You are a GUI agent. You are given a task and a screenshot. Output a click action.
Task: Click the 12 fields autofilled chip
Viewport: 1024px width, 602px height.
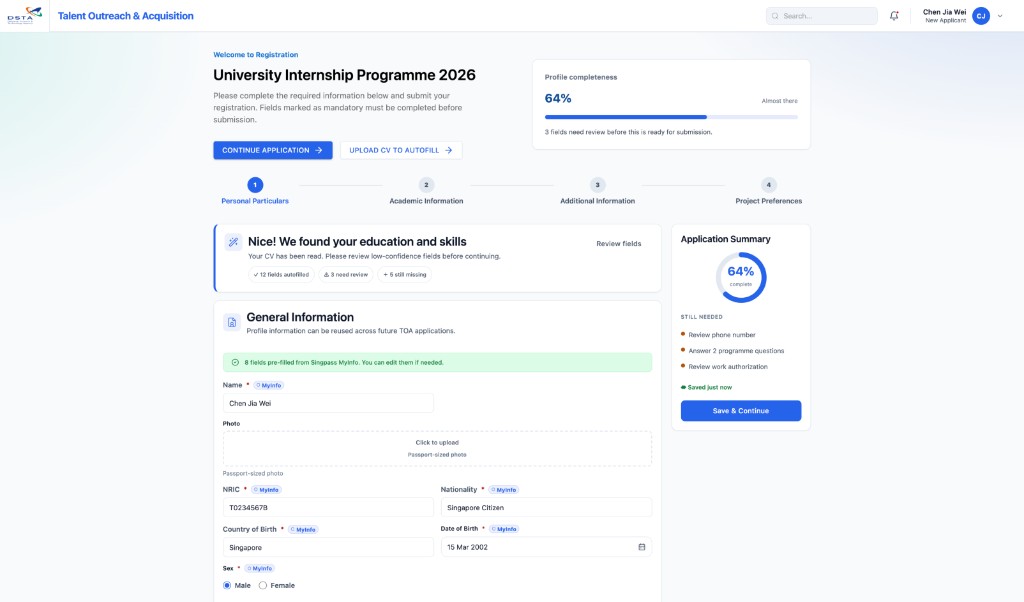tap(281, 275)
